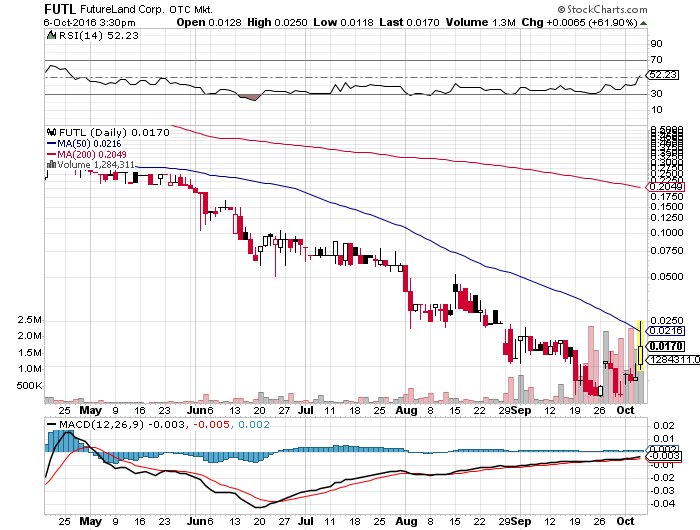
Task: Click the Low 0.0118 value in header
Action: point(343,22)
